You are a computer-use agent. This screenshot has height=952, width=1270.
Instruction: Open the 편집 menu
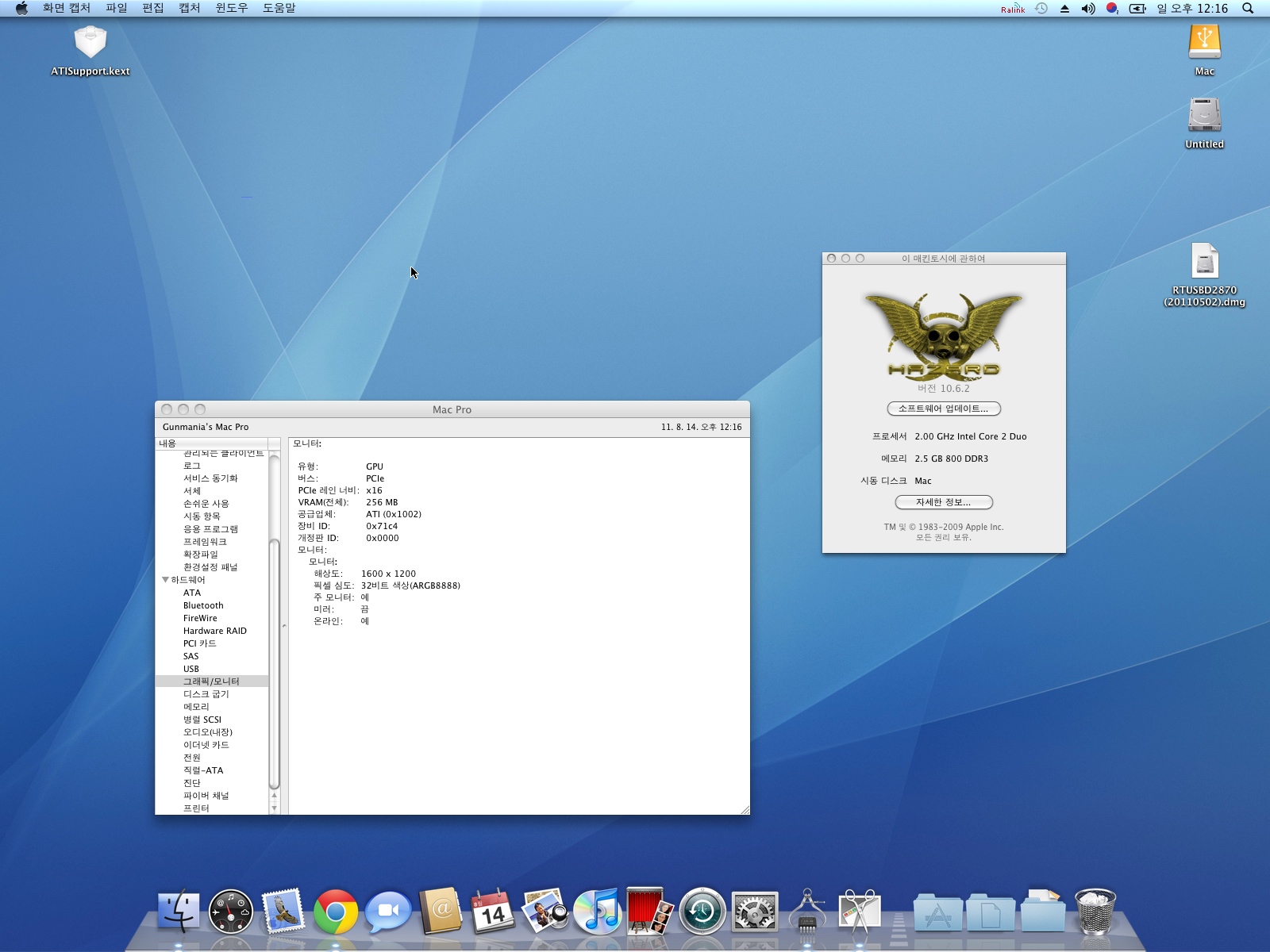(153, 8)
